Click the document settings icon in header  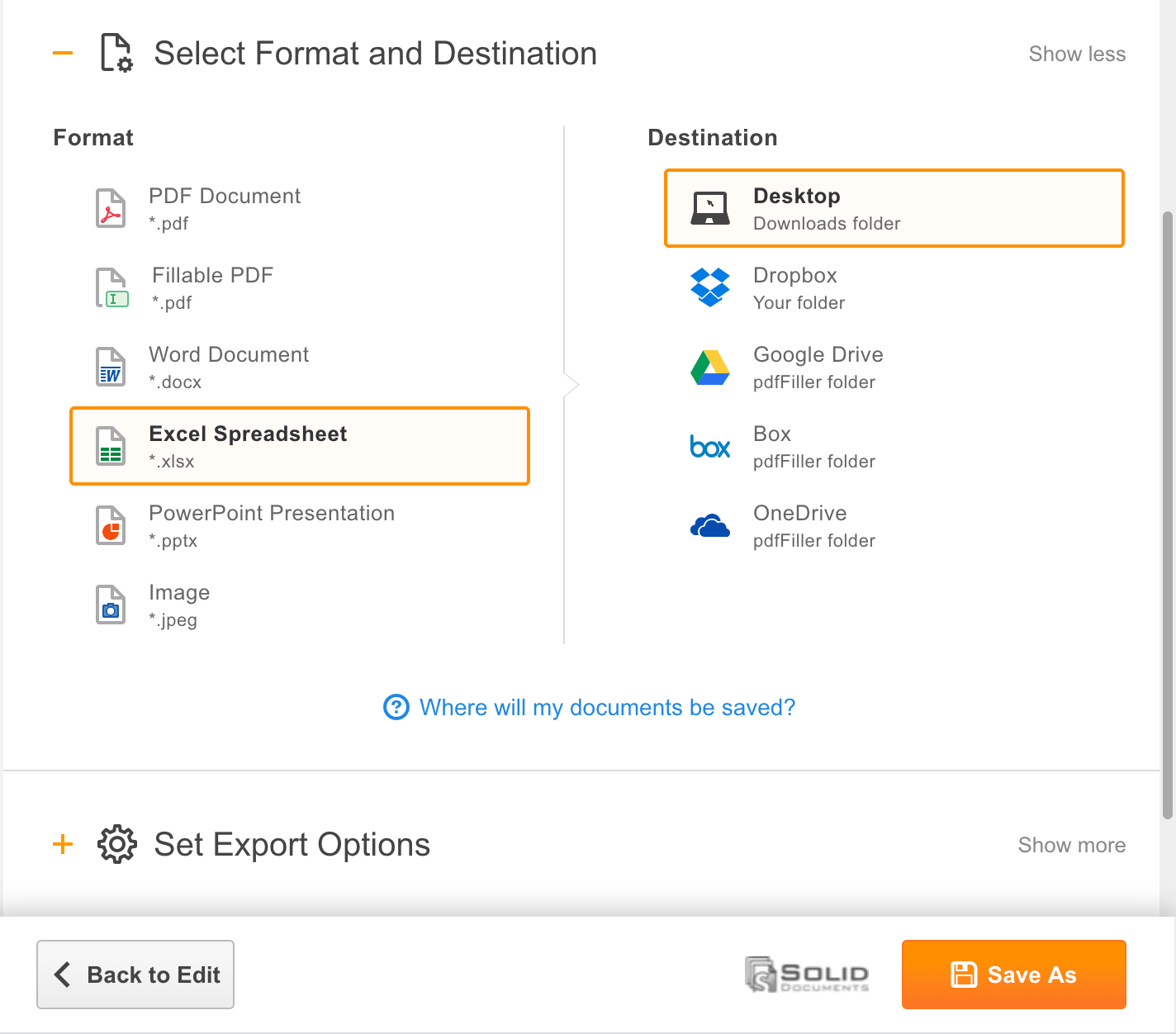(x=116, y=53)
